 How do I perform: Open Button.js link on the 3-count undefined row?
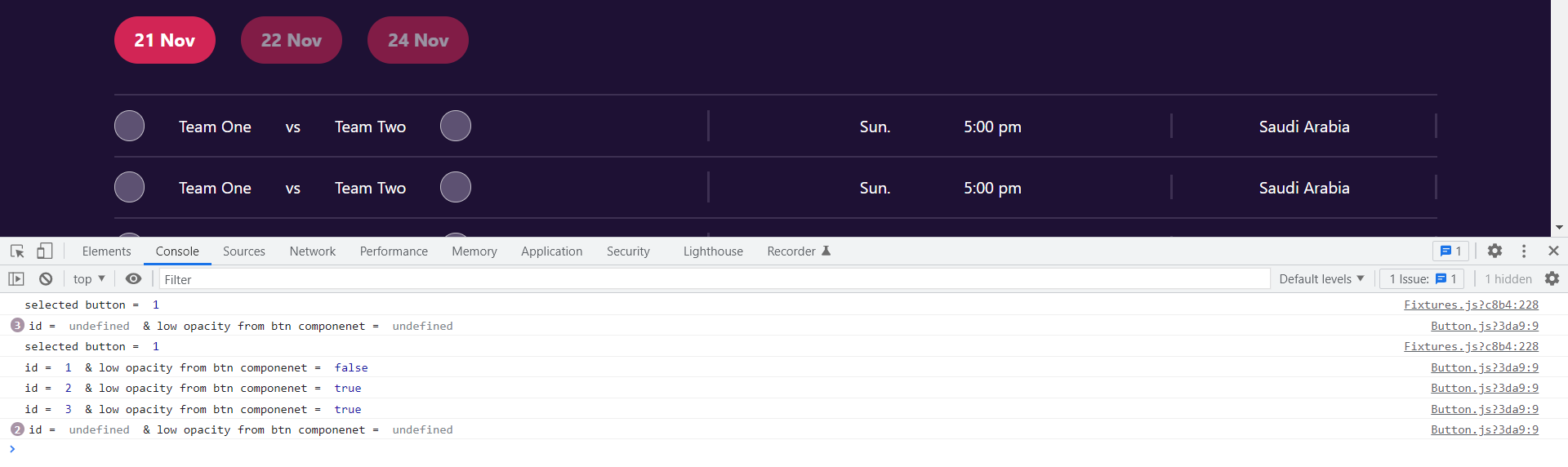[x=1484, y=326]
